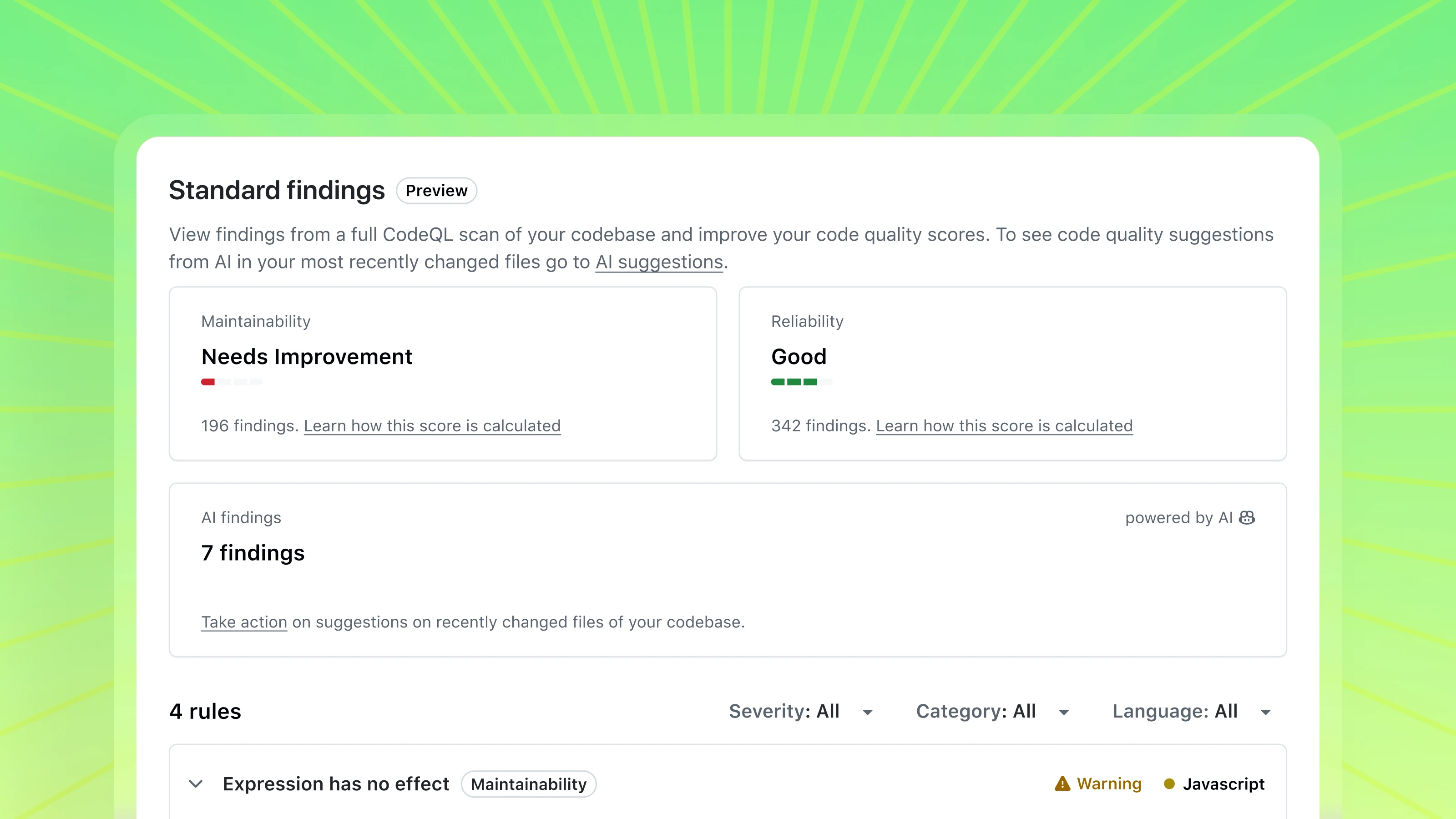Click "Learn how this score is calculated" under Maintainability
1456x819 pixels.
[x=432, y=425]
